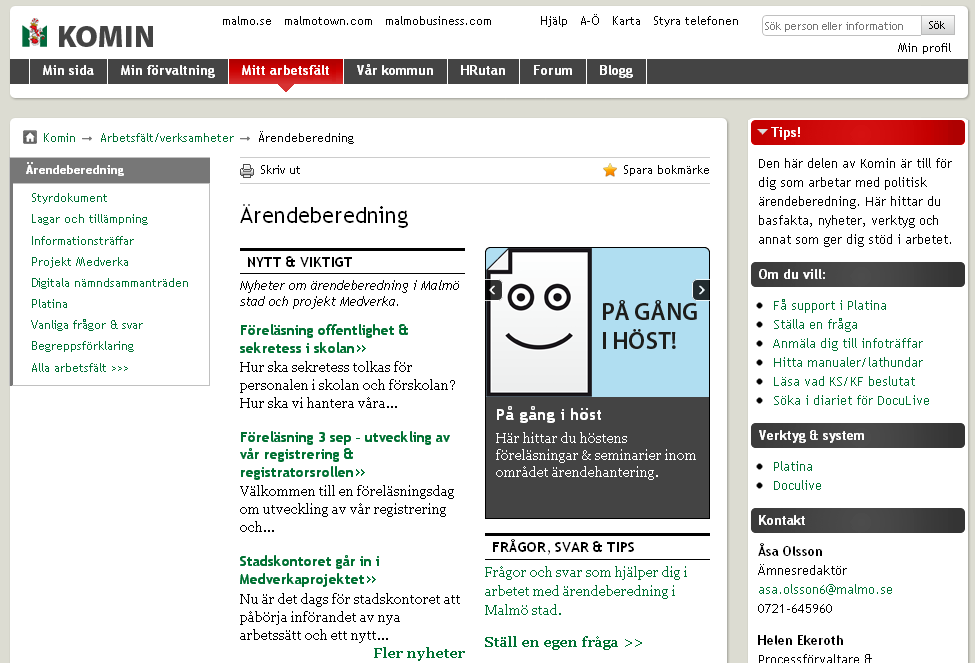Open Anmäla dig till infoträffar
The image size is (975, 663).
(x=848, y=343)
